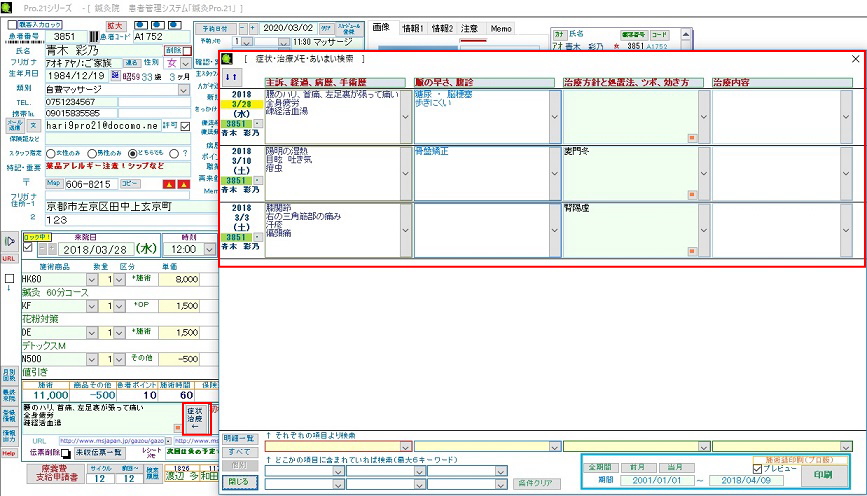867x496 pixels.
Task: Open the HK60 treatment item dropdown
Action: [92, 279]
